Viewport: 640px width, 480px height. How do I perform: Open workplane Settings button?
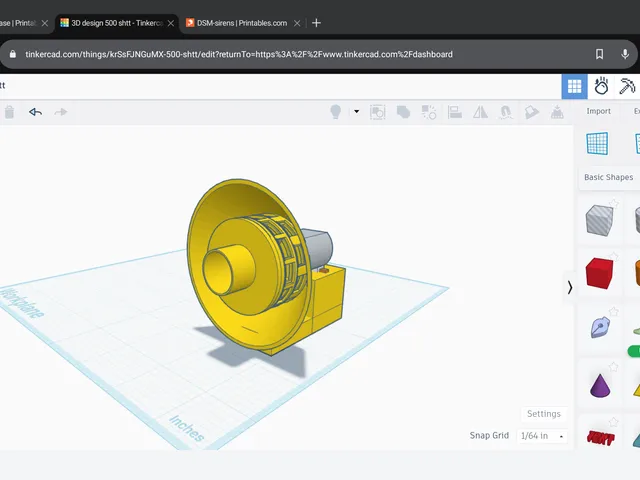544,414
